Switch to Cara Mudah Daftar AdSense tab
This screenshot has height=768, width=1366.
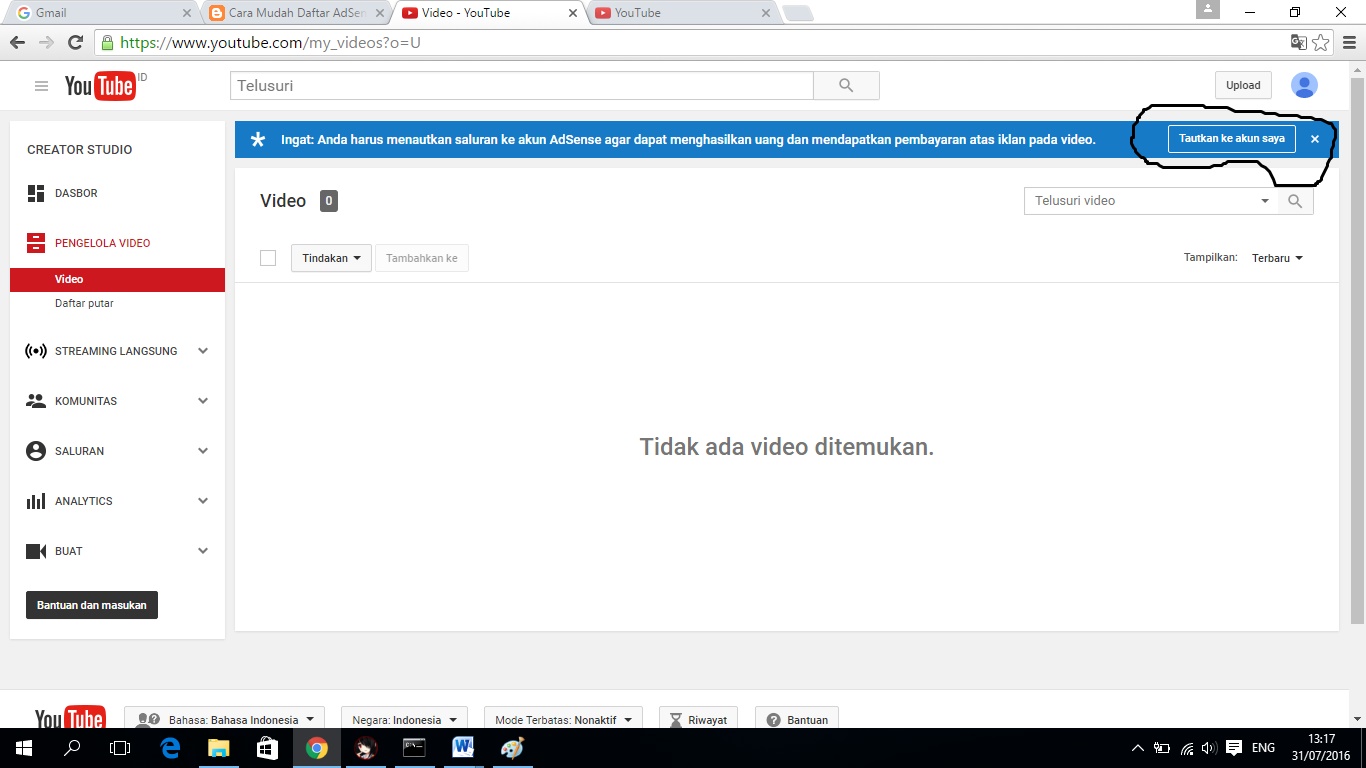click(297, 13)
